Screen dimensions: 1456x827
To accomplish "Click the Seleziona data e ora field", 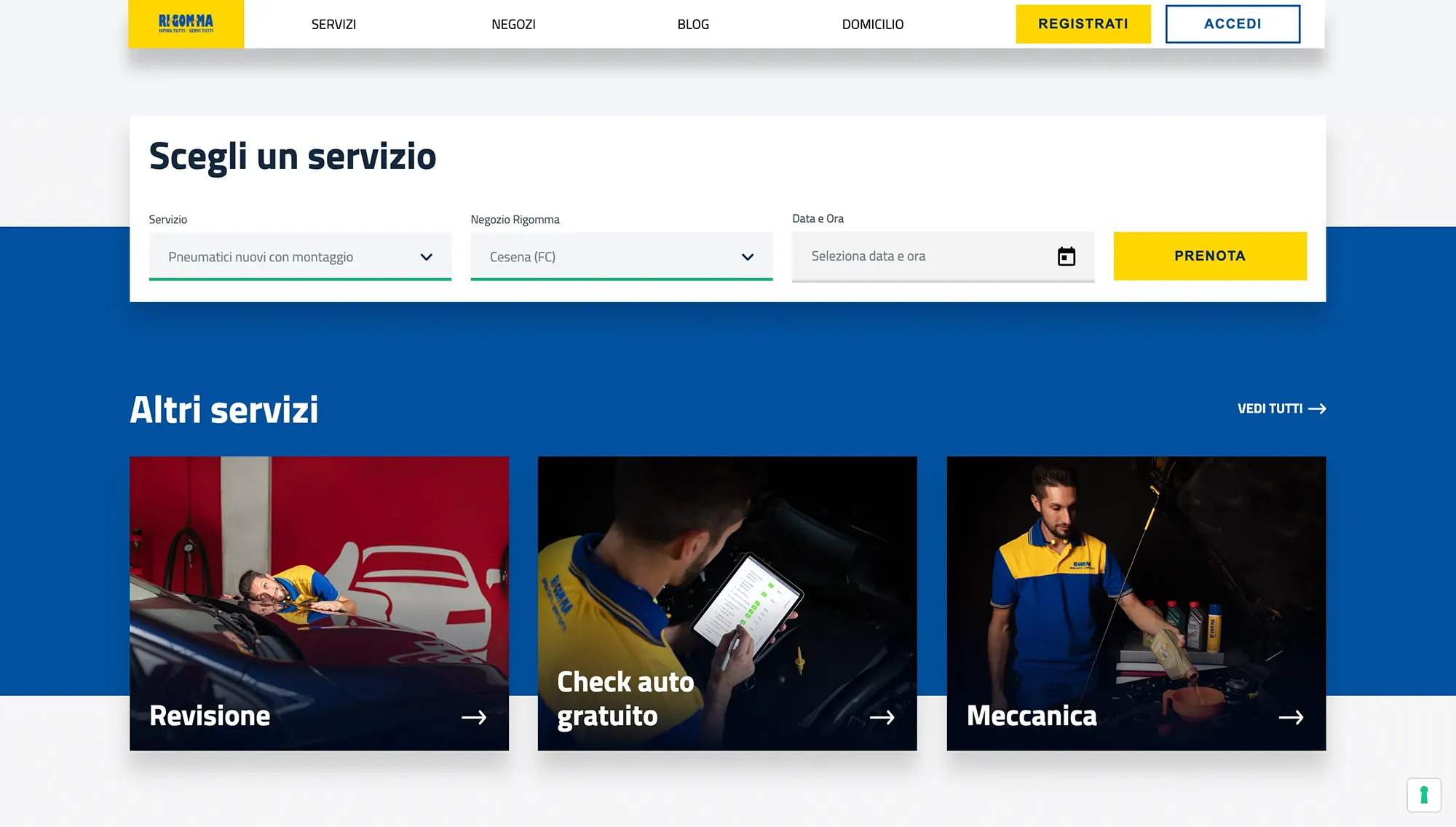I will [943, 256].
